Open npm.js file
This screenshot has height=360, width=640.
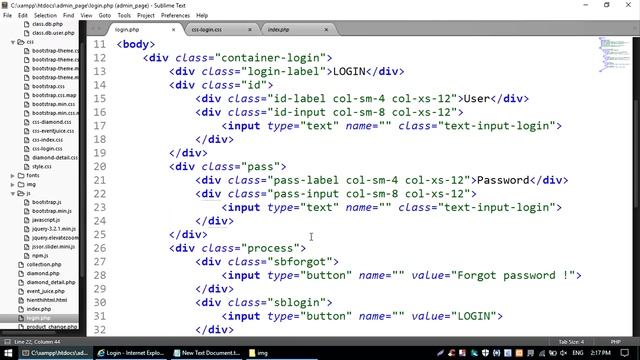click(40, 256)
